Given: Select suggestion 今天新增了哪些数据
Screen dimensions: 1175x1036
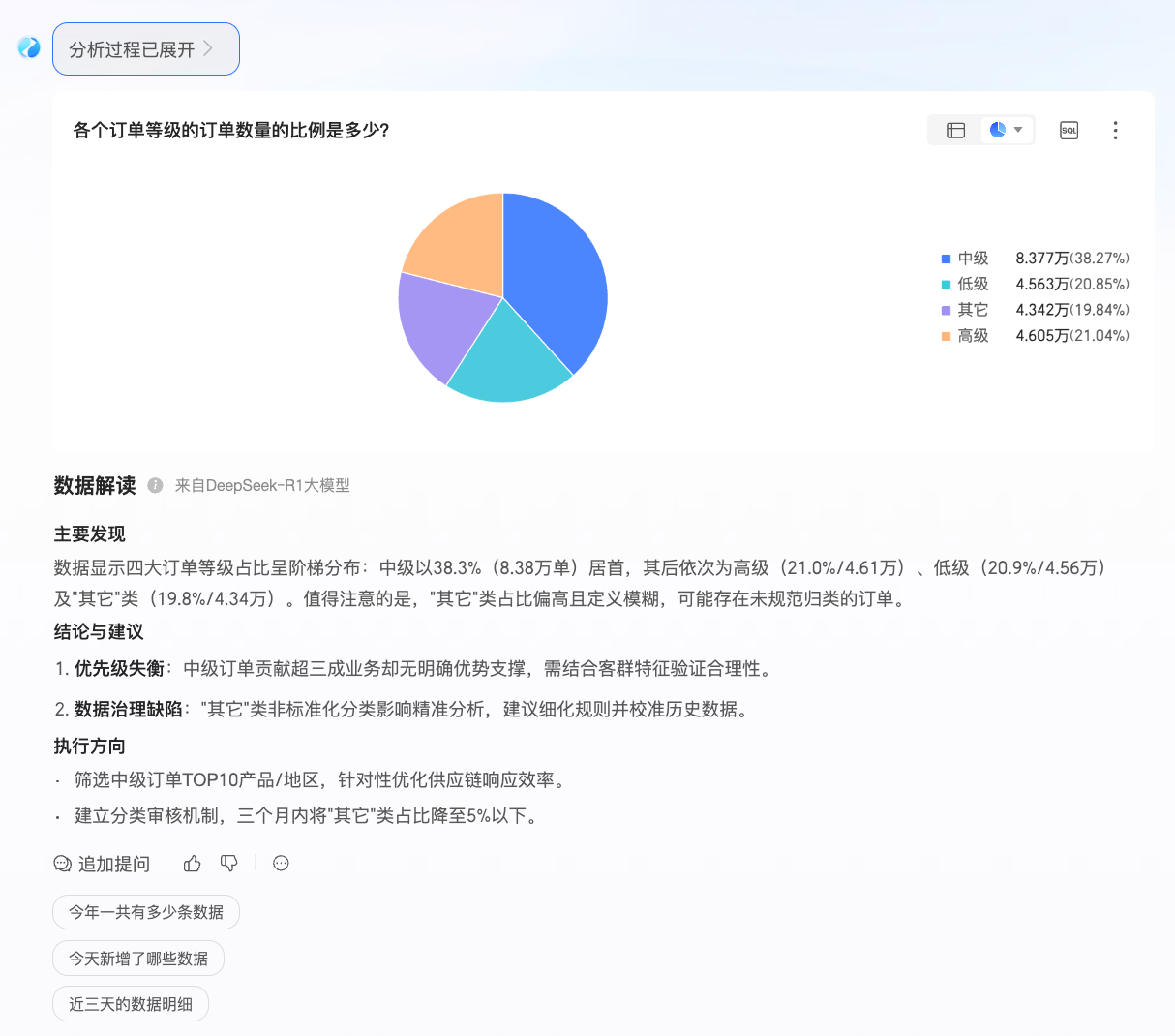Looking at the screenshot, I should pyautogui.click(x=138, y=959).
